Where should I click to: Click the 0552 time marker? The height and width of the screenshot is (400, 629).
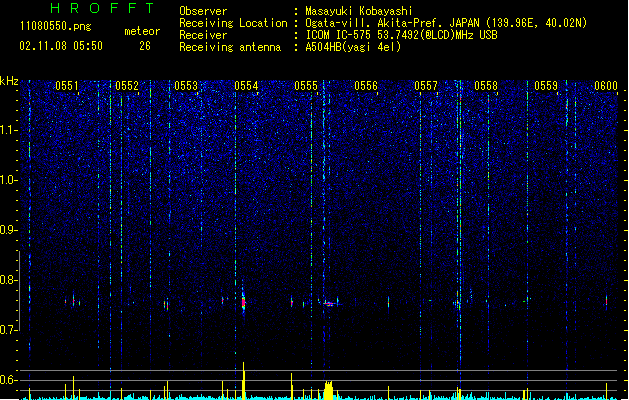coord(127,86)
